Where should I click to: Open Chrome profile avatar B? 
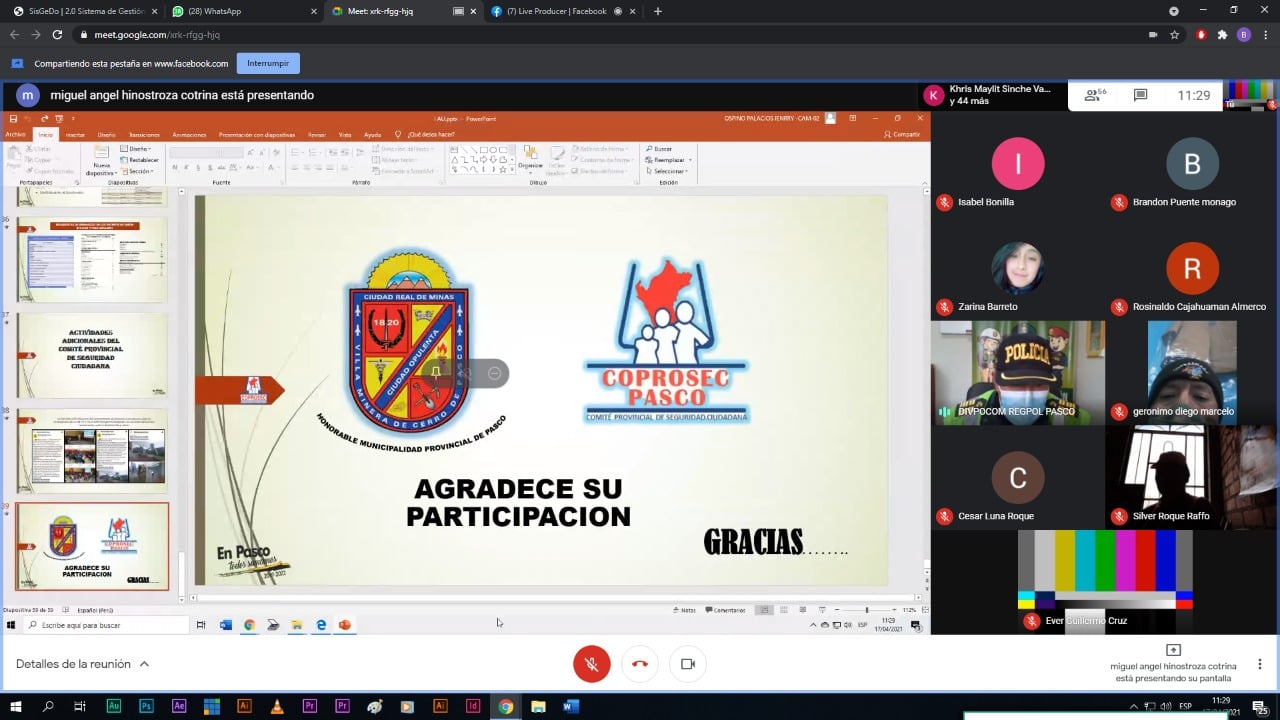click(1243, 34)
